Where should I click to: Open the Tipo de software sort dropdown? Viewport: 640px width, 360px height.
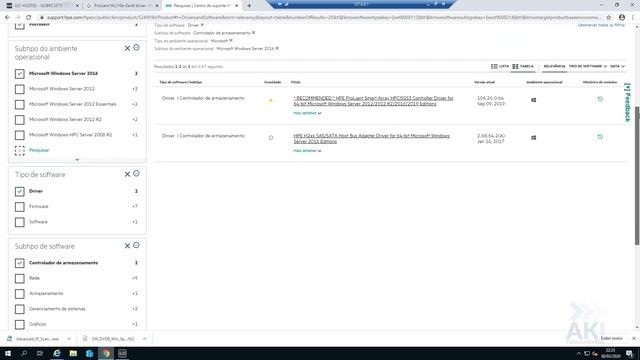click(588, 66)
